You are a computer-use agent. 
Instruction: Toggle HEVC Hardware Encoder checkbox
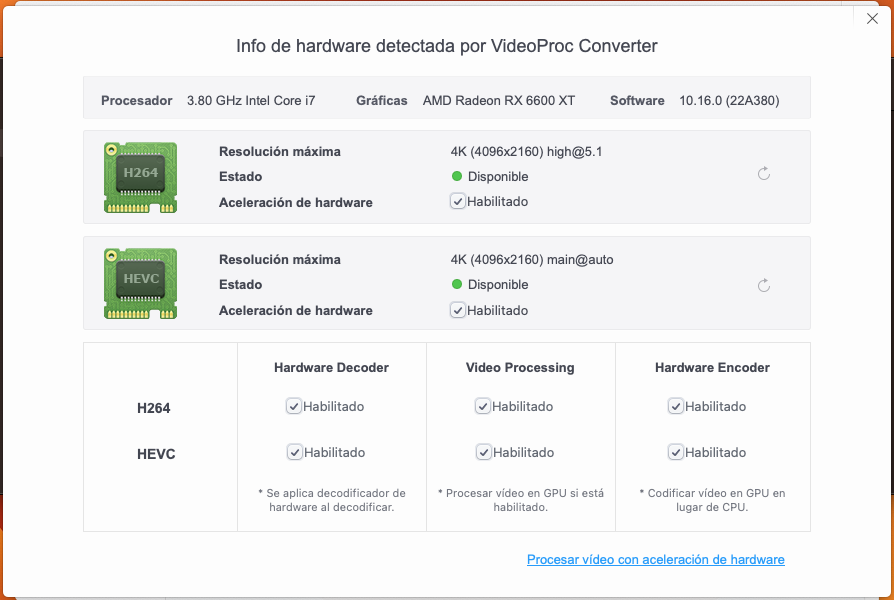point(676,452)
